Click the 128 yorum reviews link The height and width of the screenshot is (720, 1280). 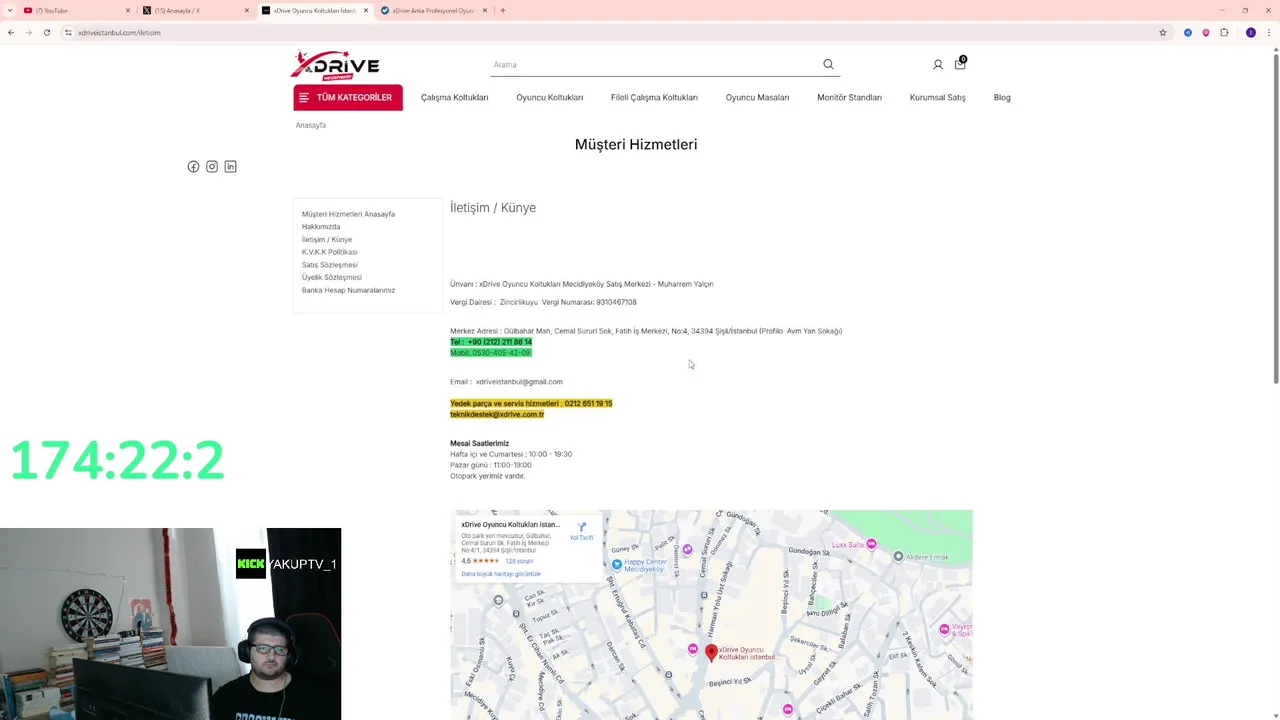519,561
